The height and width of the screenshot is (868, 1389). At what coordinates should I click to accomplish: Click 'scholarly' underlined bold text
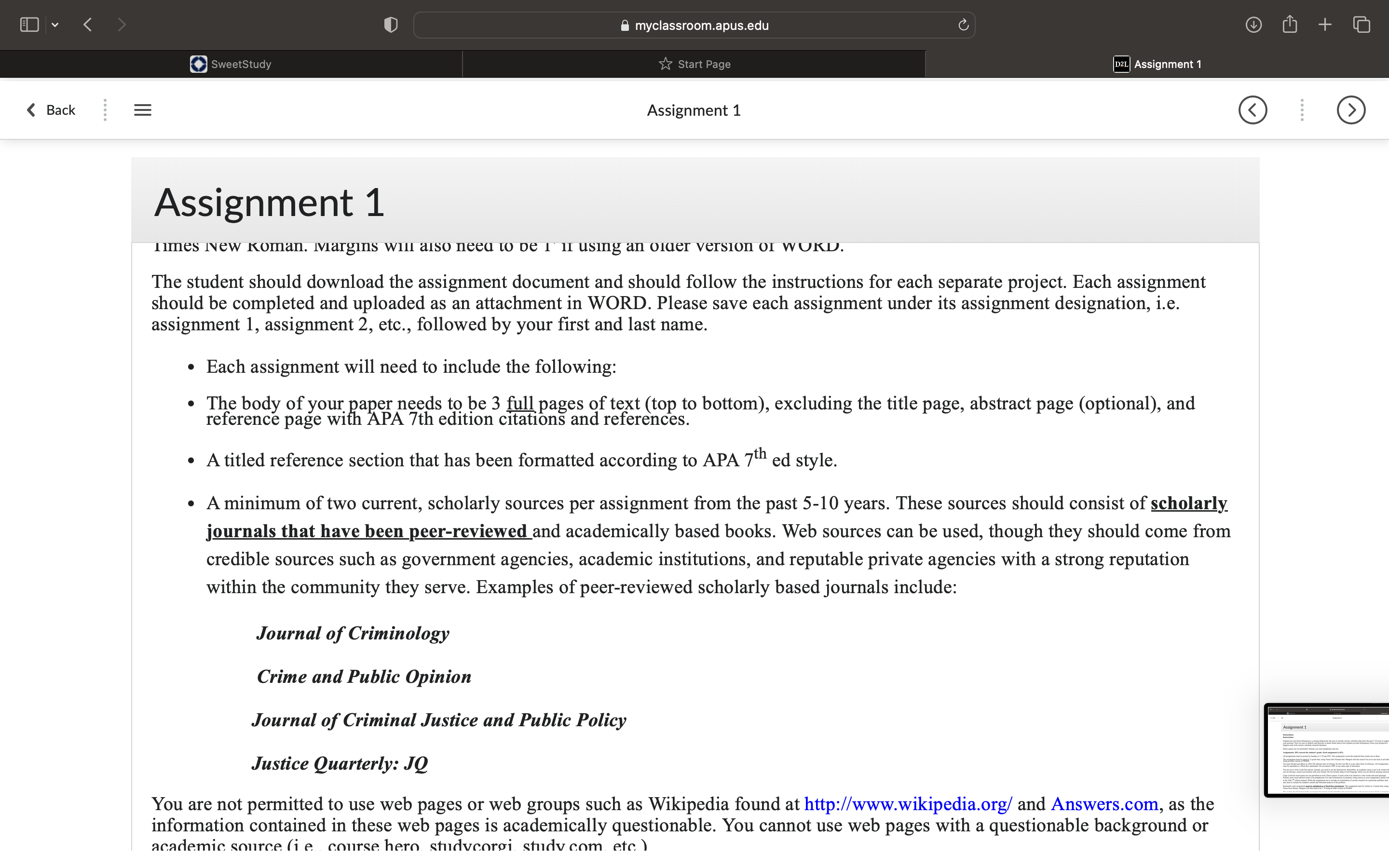(x=1189, y=503)
